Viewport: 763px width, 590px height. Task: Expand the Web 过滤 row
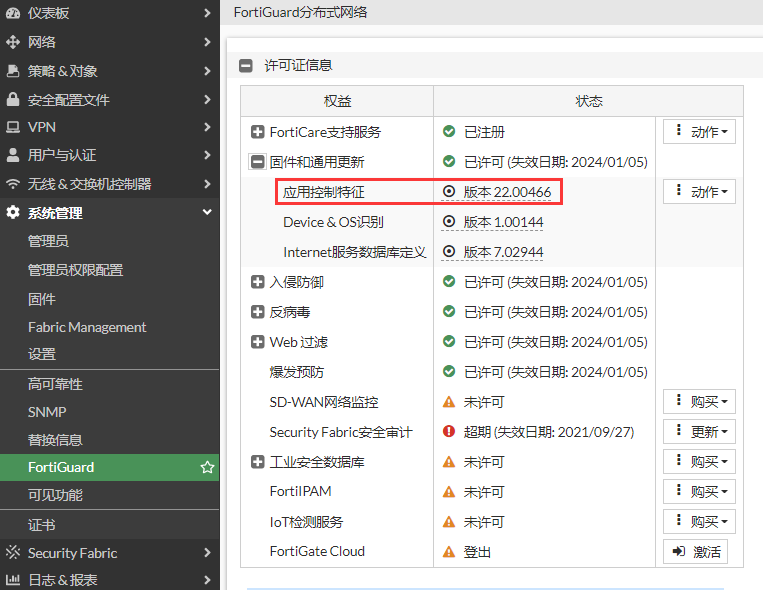tap(257, 342)
